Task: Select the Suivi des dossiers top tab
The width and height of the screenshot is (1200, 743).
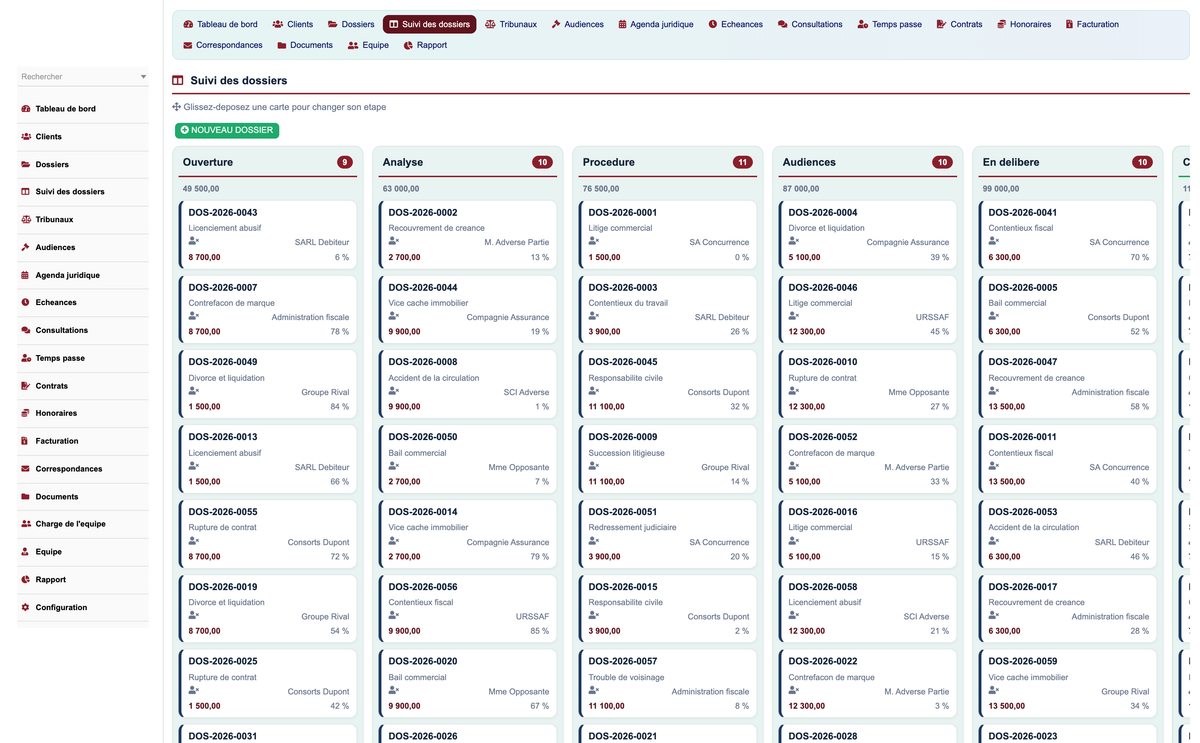Action: click(x=429, y=24)
